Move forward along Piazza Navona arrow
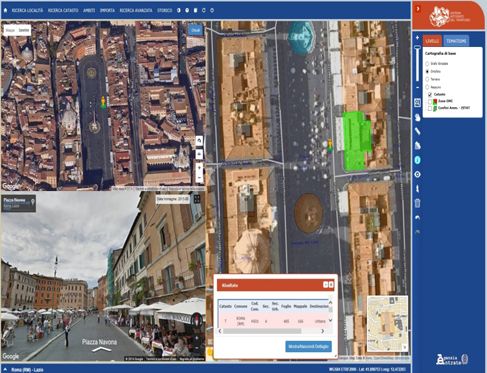The width and height of the screenshot is (487, 373). [x=101, y=349]
